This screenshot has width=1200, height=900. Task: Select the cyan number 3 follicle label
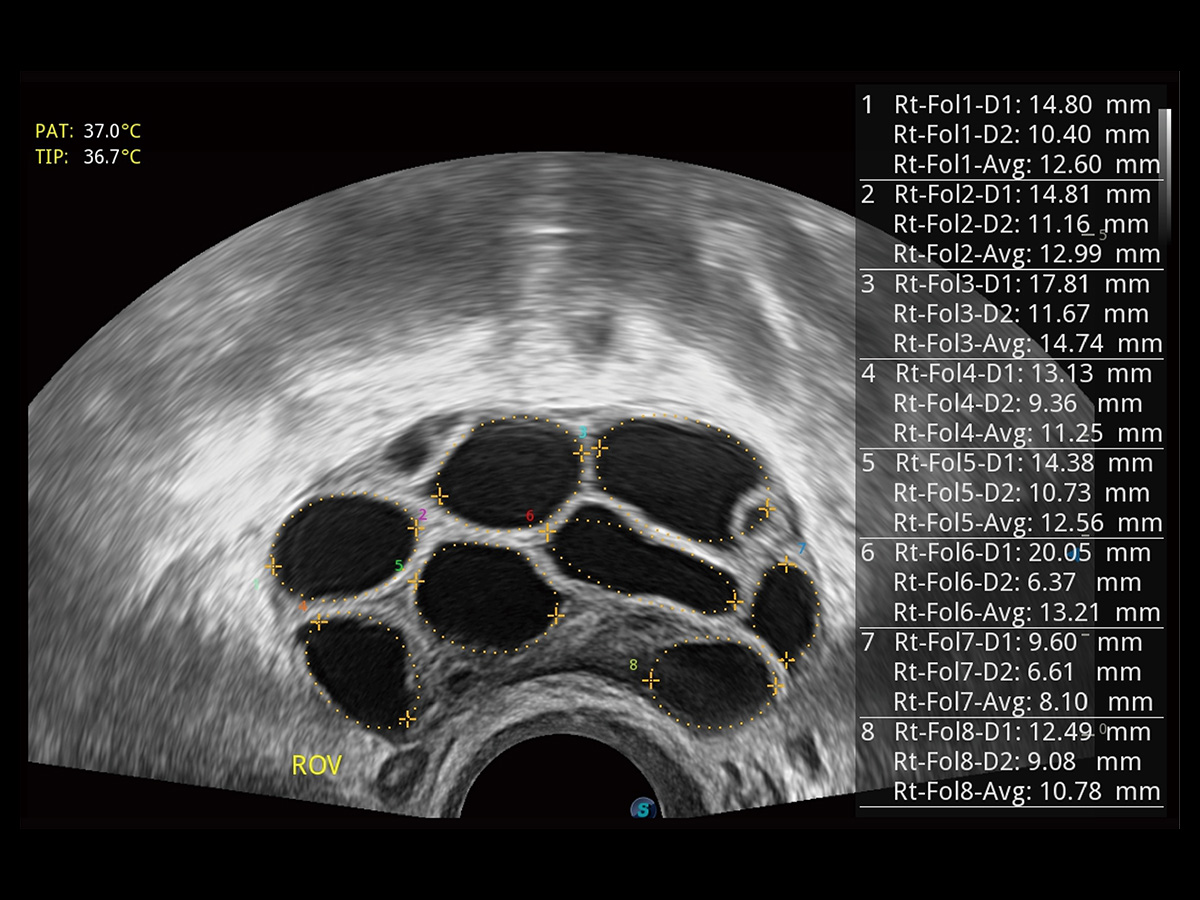(x=583, y=433)
